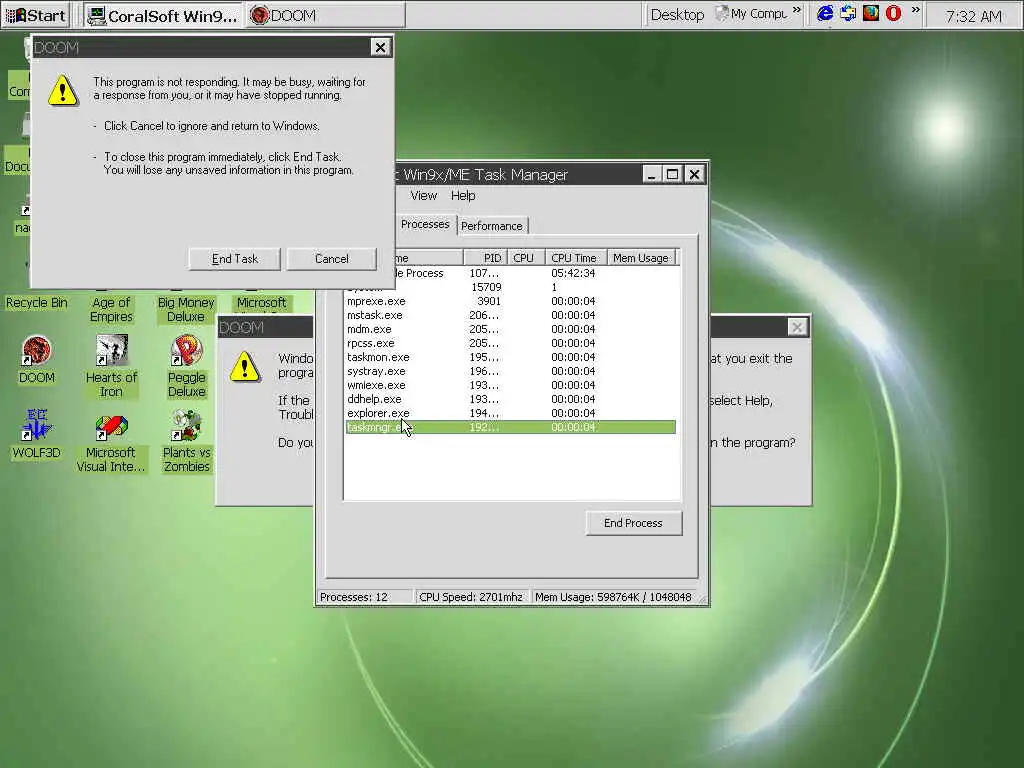Image resolution: width=1024 pixels, height=768 pixels.
Task: Select highlighted taskmngr.exe process row
Action: tap(510, 427)
